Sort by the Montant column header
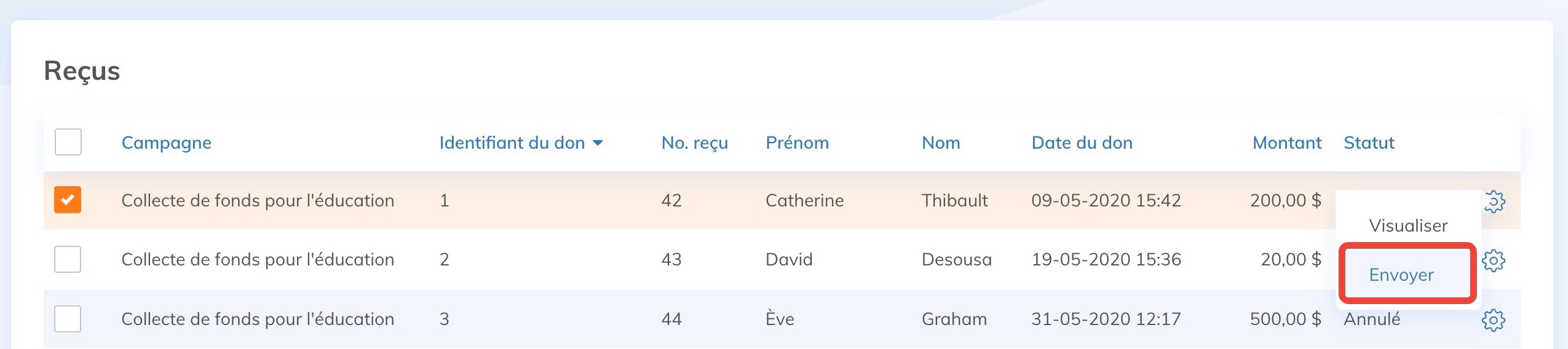 (x=1286, y=143)
